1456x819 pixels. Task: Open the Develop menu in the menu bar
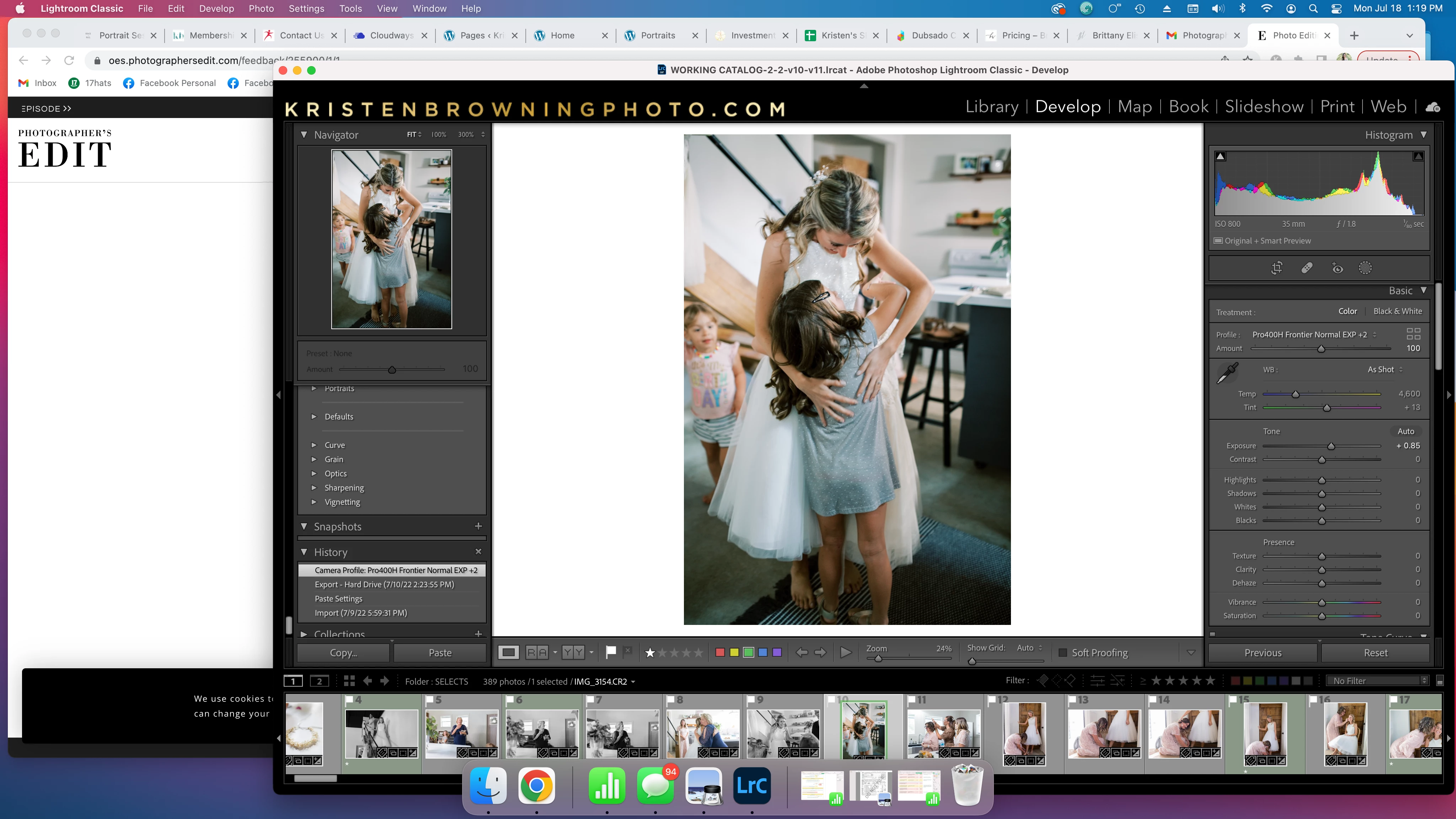click(x=216, y=9)
